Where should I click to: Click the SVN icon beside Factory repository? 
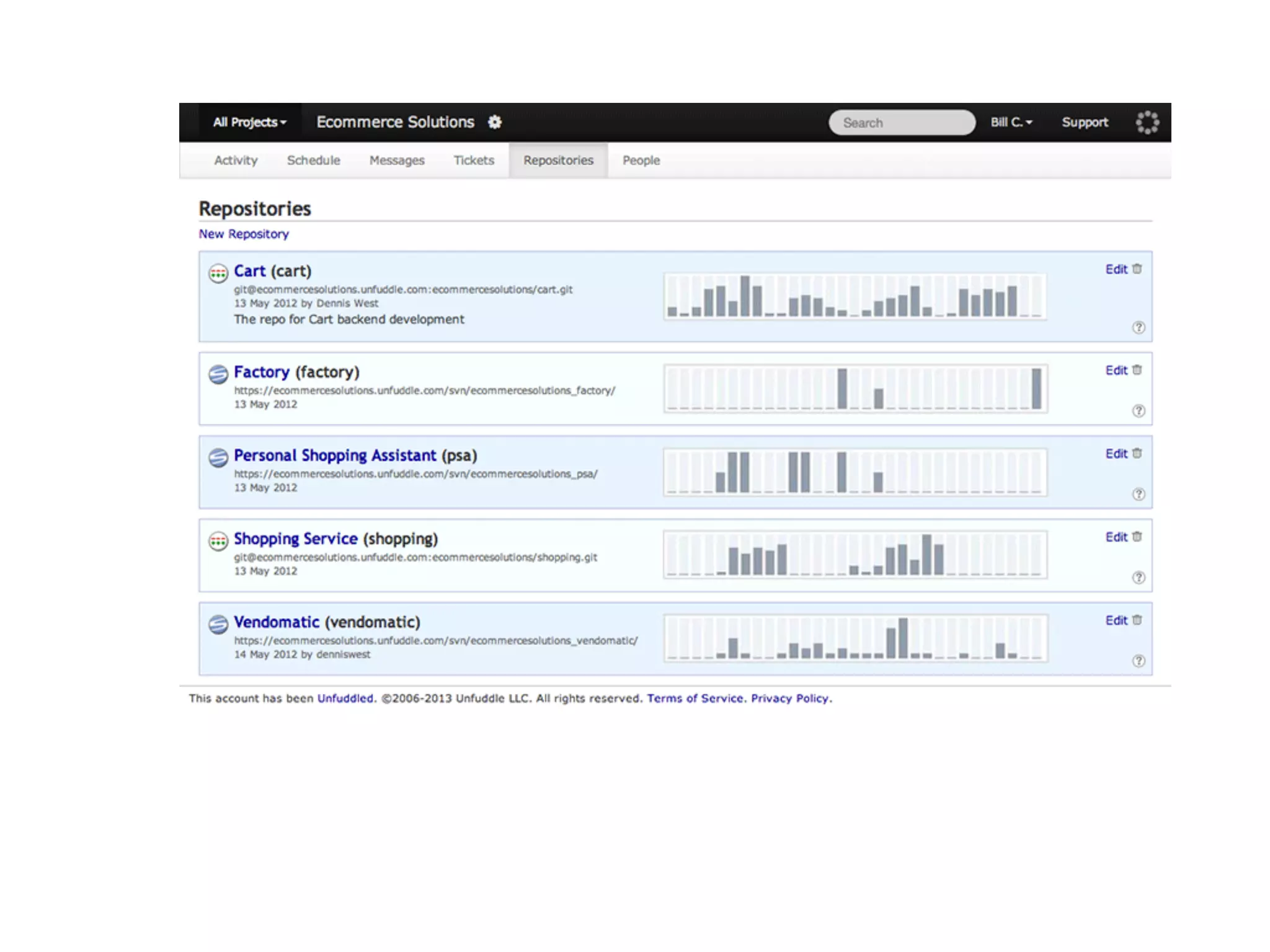click(218, 374)
